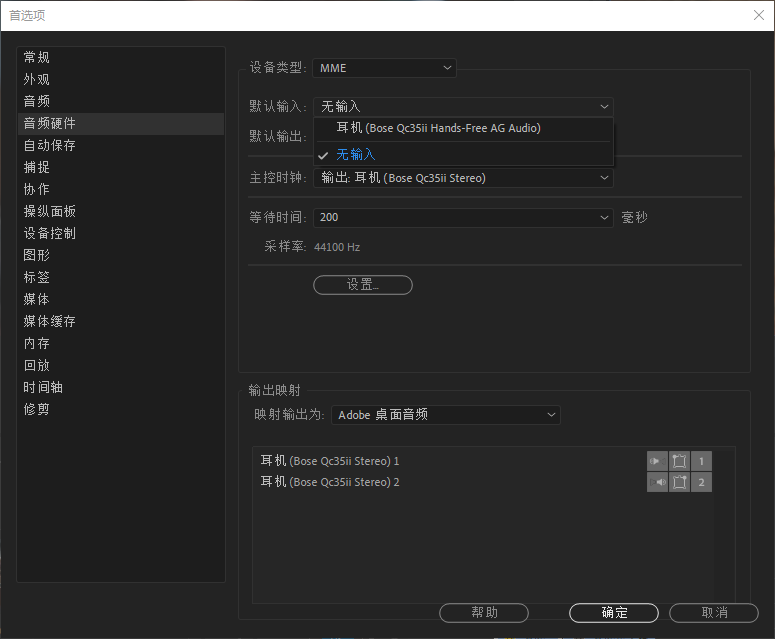Open 音频 preferences category
This screenshot has height=639, width=775.
(x=121, y=101)
